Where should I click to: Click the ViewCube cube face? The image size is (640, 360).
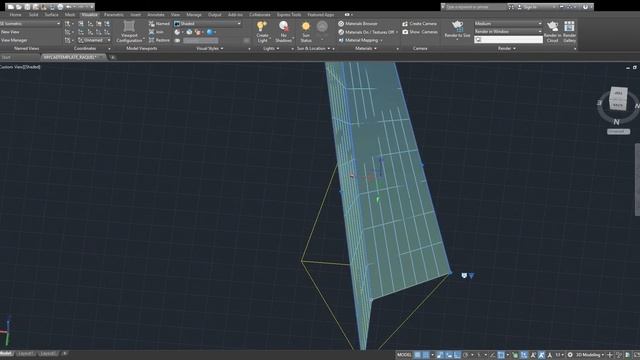point(618,99)
